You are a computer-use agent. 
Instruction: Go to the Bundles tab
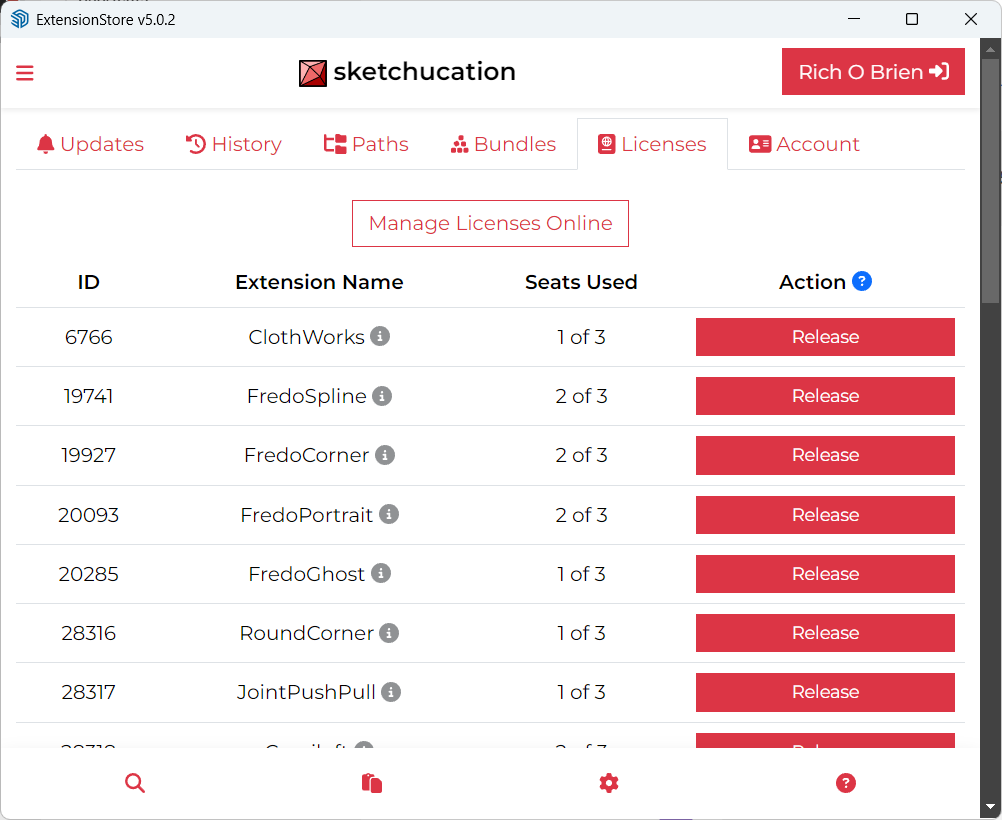[503, 144]
